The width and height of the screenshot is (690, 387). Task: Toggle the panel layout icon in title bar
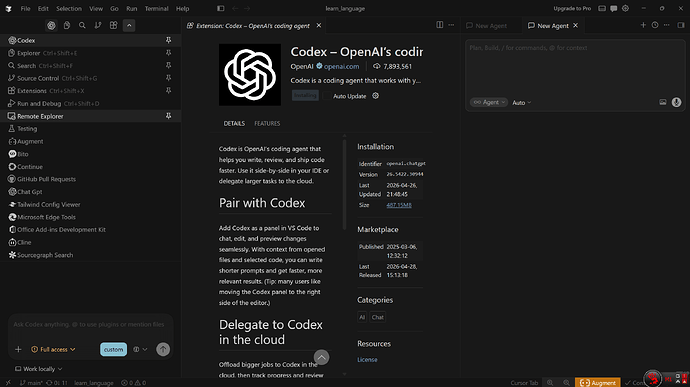point(602,8)
